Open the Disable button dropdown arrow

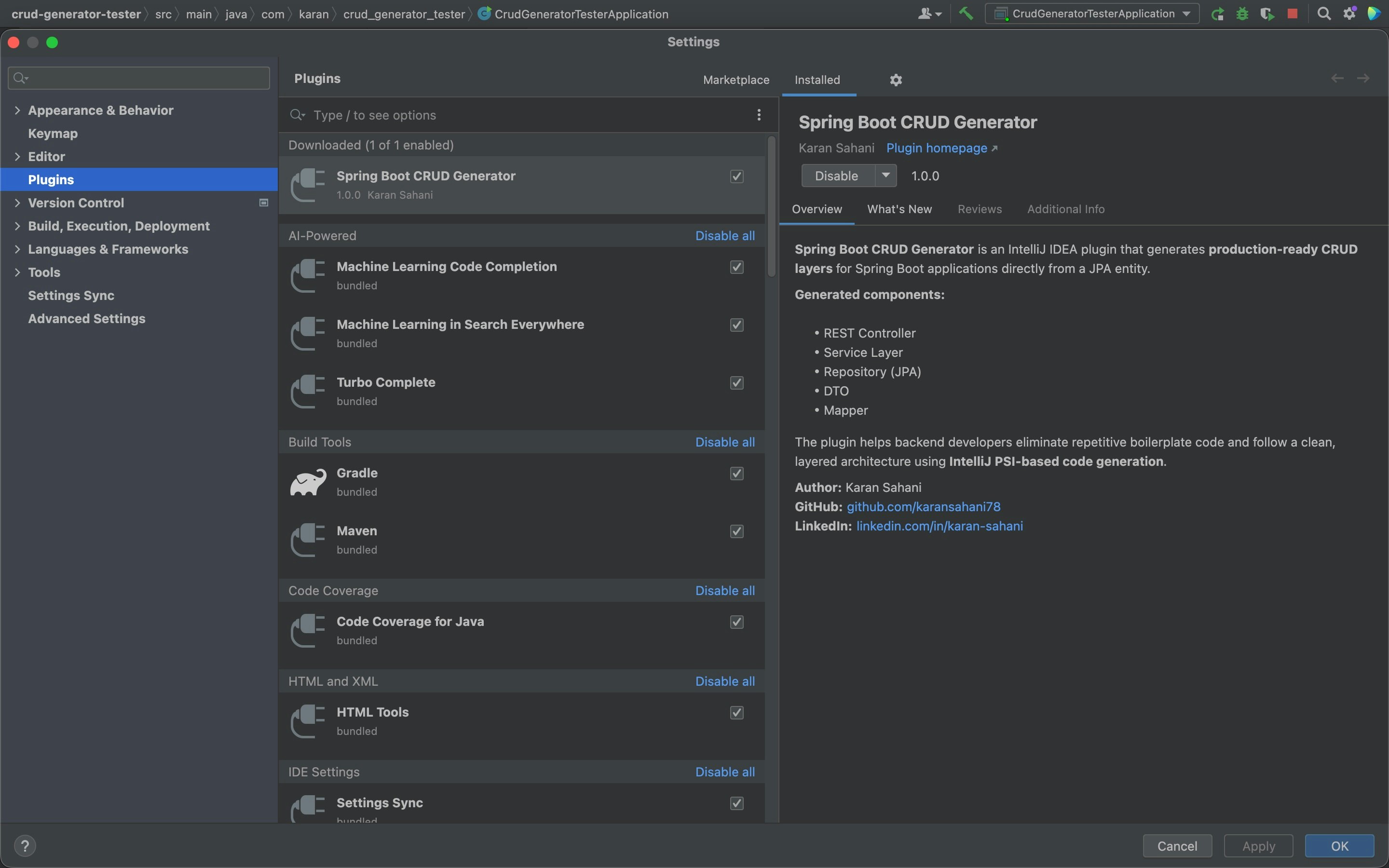pos(885,176)
